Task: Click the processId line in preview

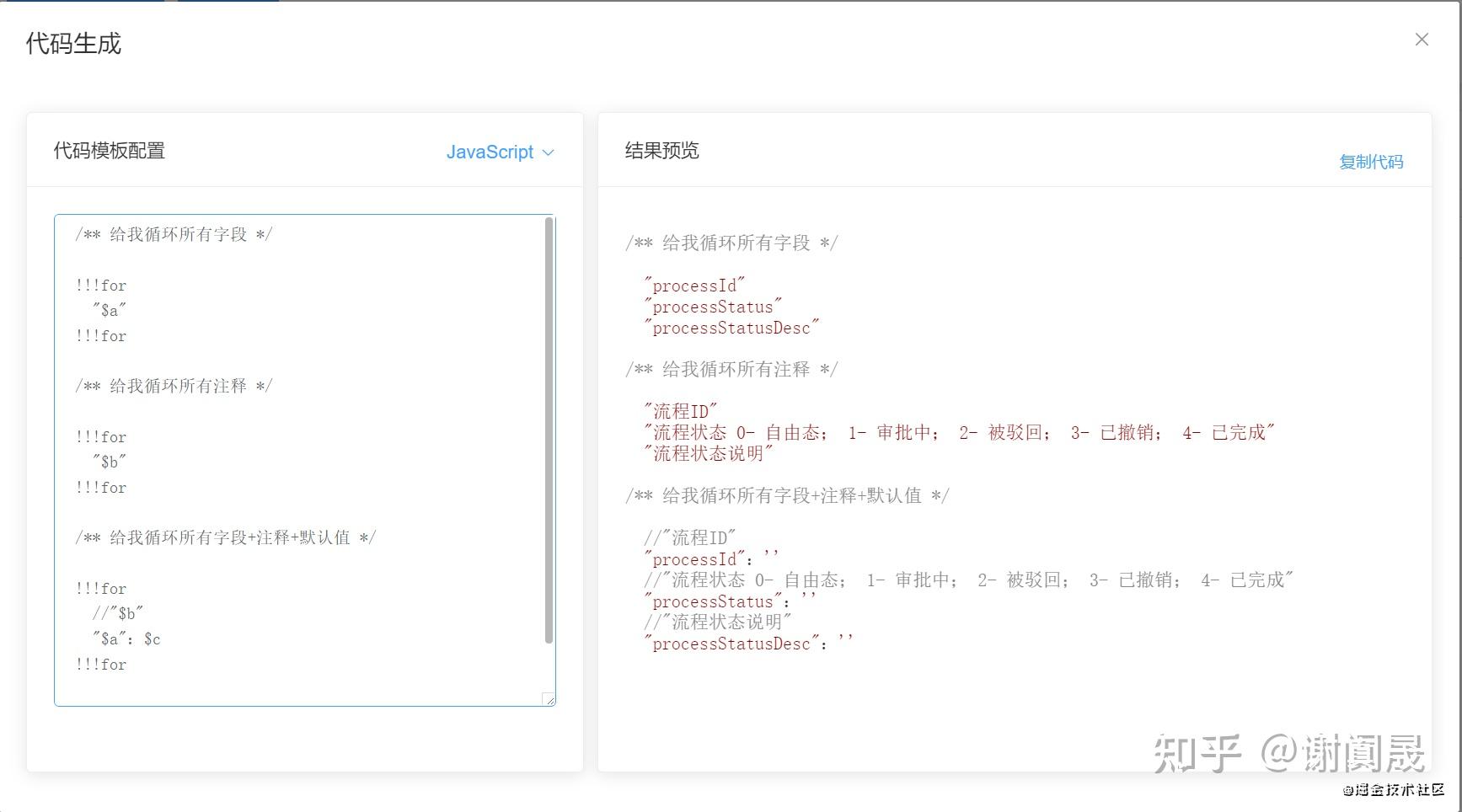Action: 694,285
